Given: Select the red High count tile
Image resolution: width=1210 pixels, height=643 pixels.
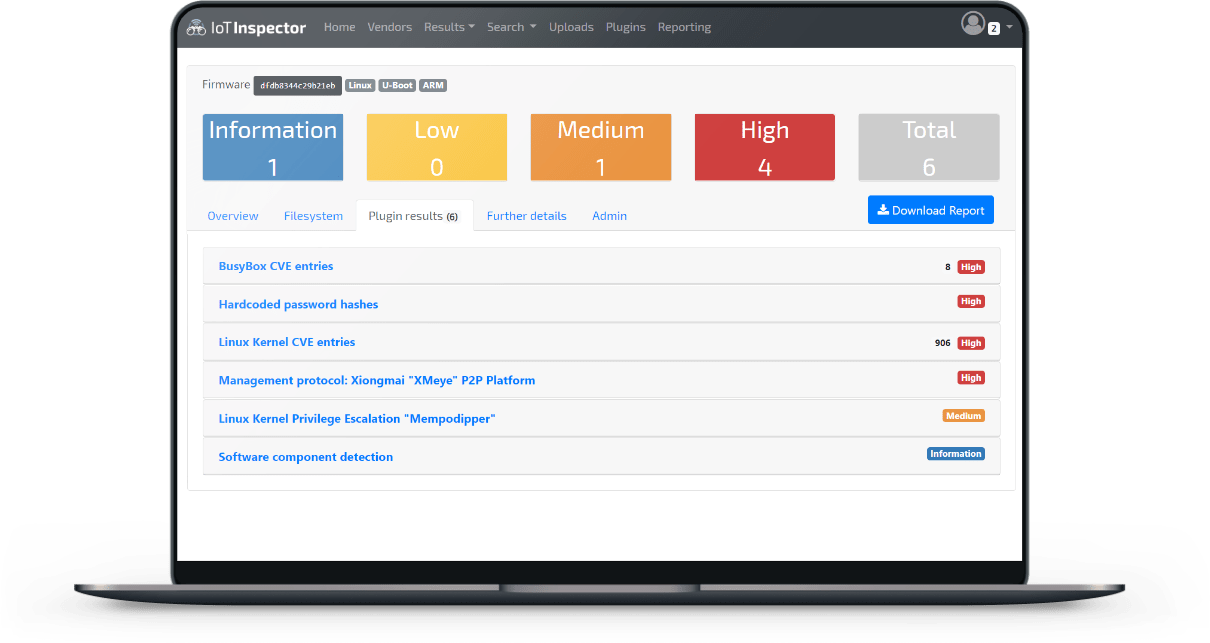Looking at the screenshot, I should pos(765,147).
